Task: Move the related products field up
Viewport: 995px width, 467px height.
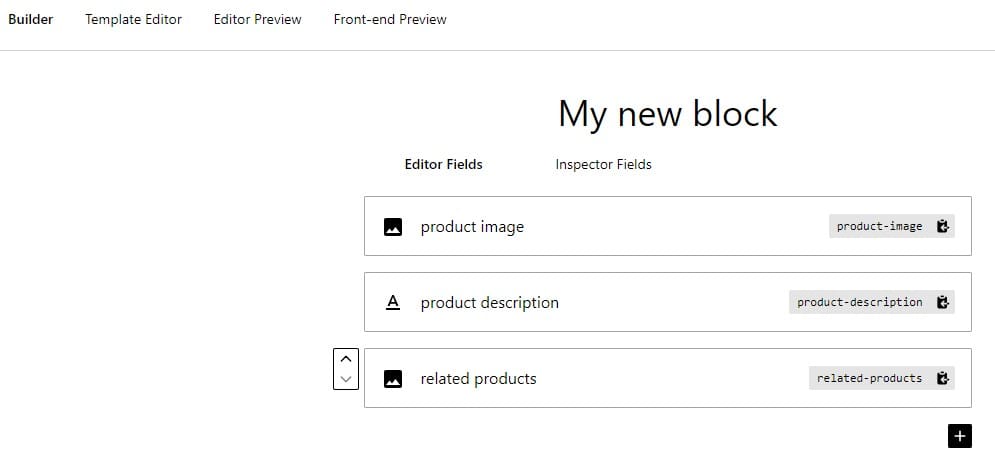Action: tap(346, 359)
